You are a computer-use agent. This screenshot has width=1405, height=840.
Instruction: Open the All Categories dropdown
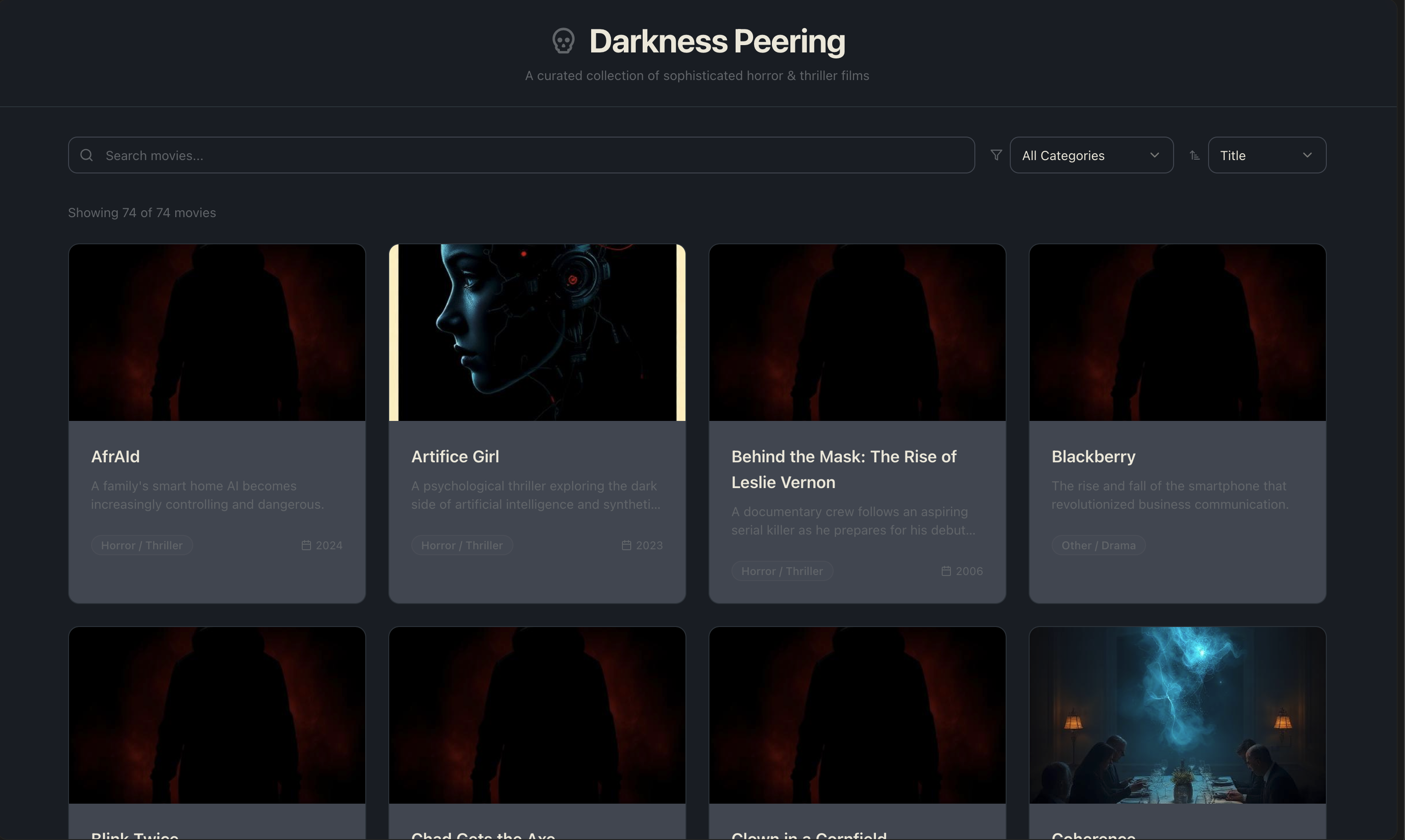click(1090, 155)
